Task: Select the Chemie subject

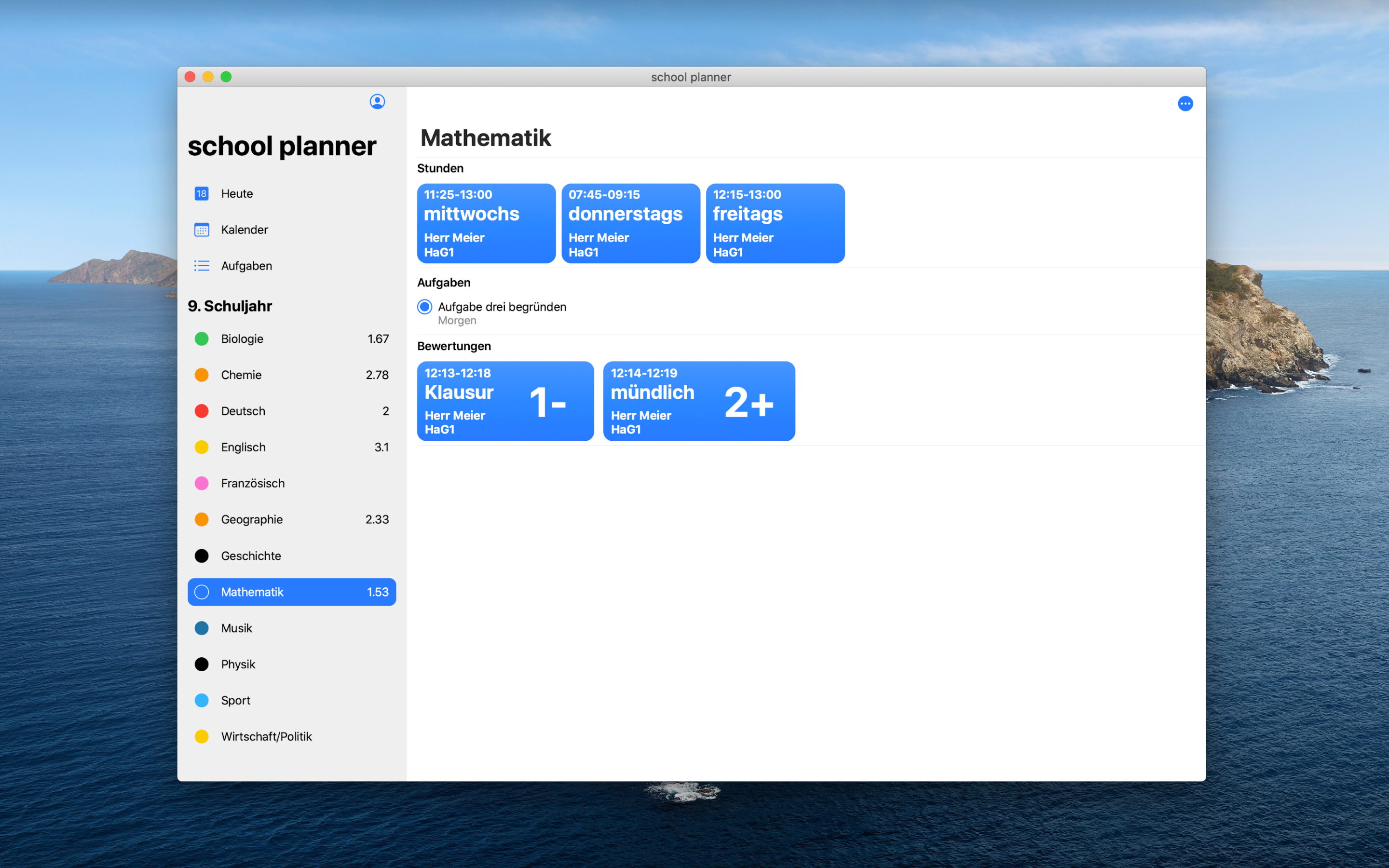Action: (292, 375)
